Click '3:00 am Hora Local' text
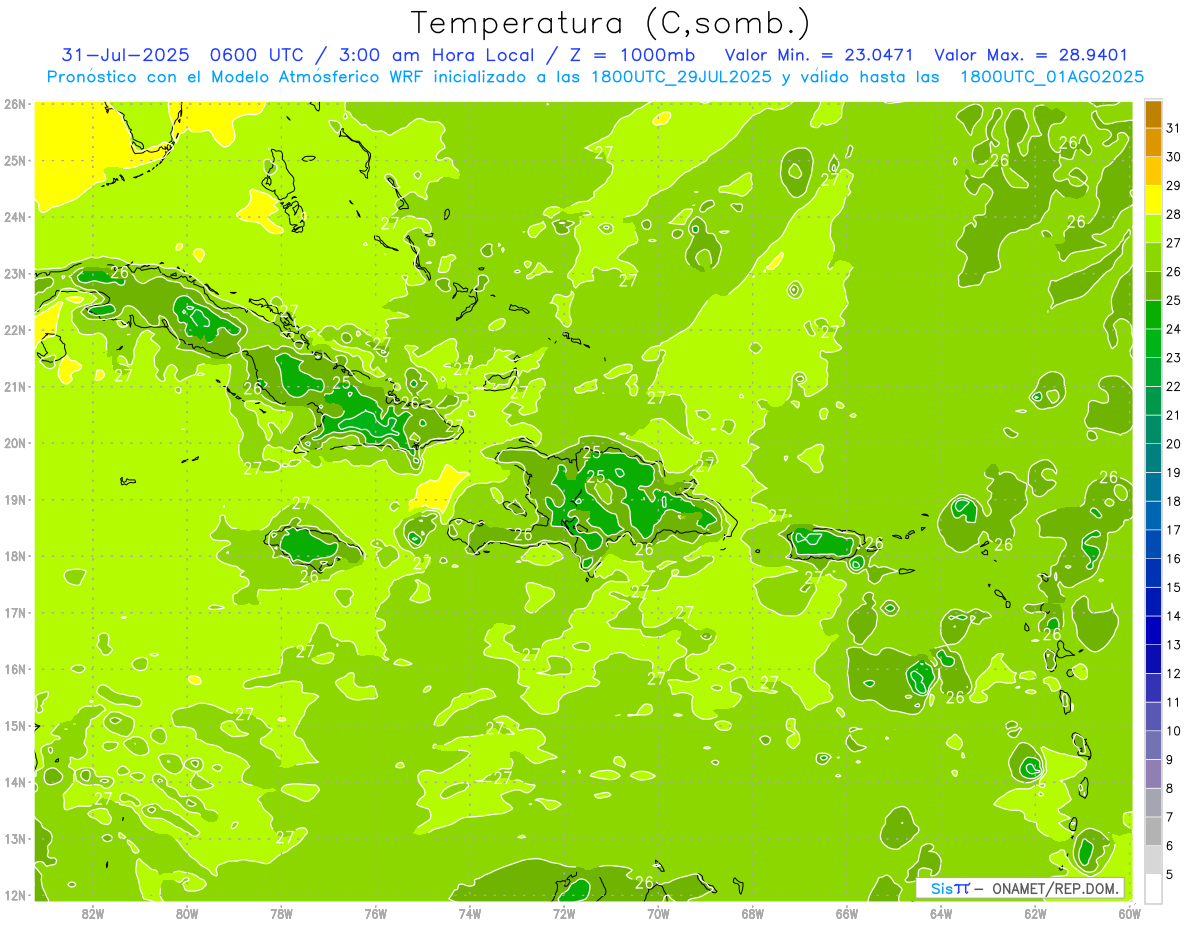Viewport: 1200px width, 927px height. click(x=439, y=55)
